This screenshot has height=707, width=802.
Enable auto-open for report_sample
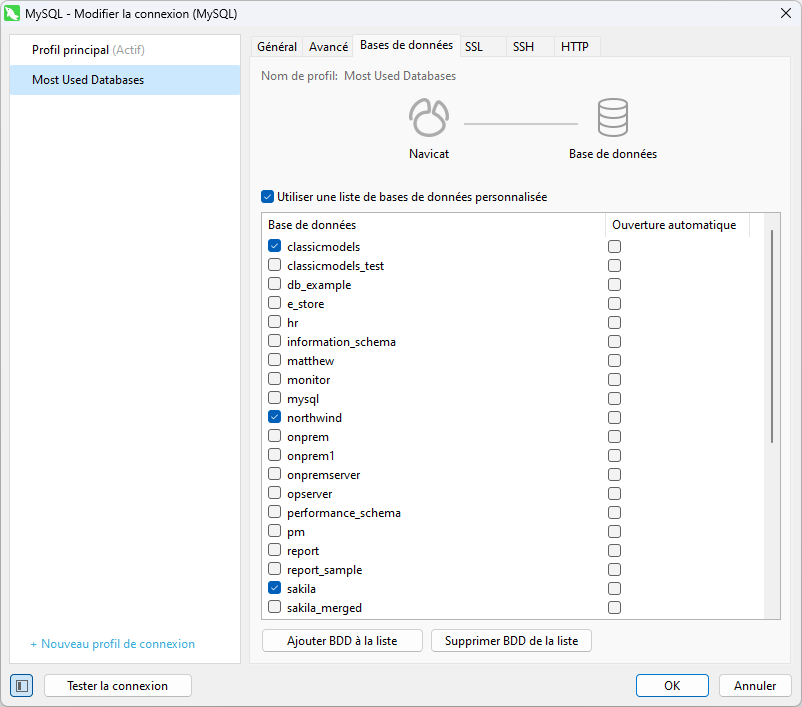coord(614,569)
